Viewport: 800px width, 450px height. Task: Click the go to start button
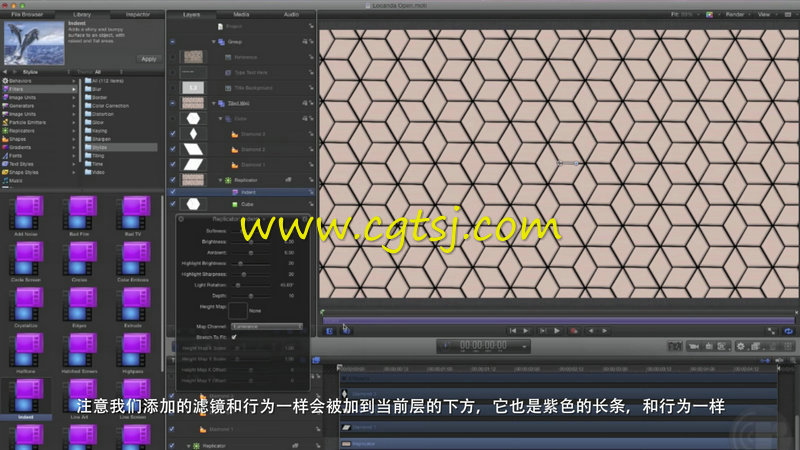tap(512, 331)
